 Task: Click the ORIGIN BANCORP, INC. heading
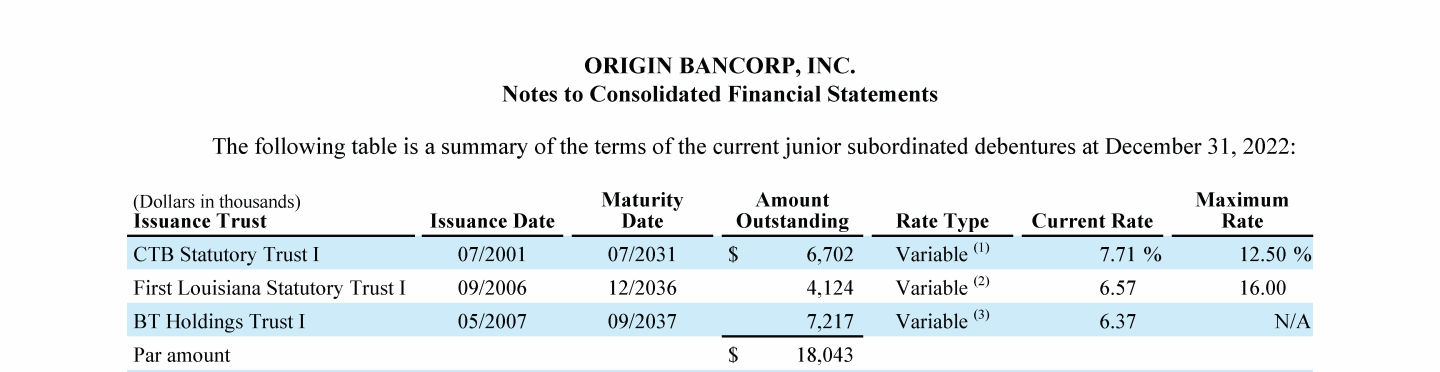[720, 67]
